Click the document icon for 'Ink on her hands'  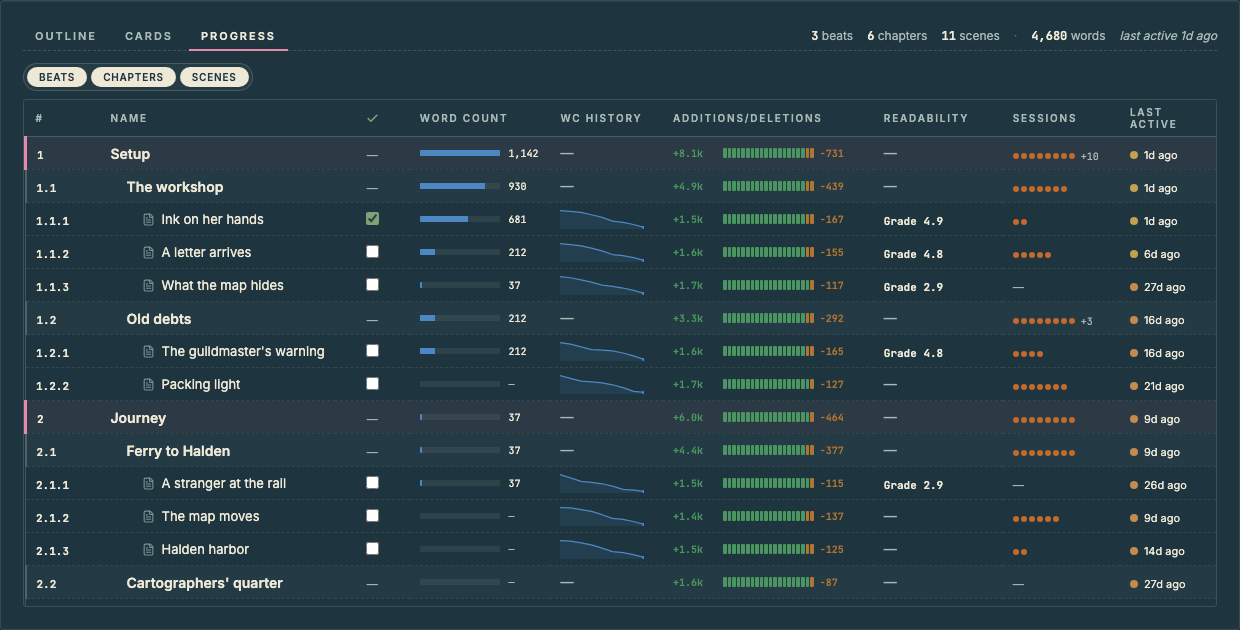point(149,220)
